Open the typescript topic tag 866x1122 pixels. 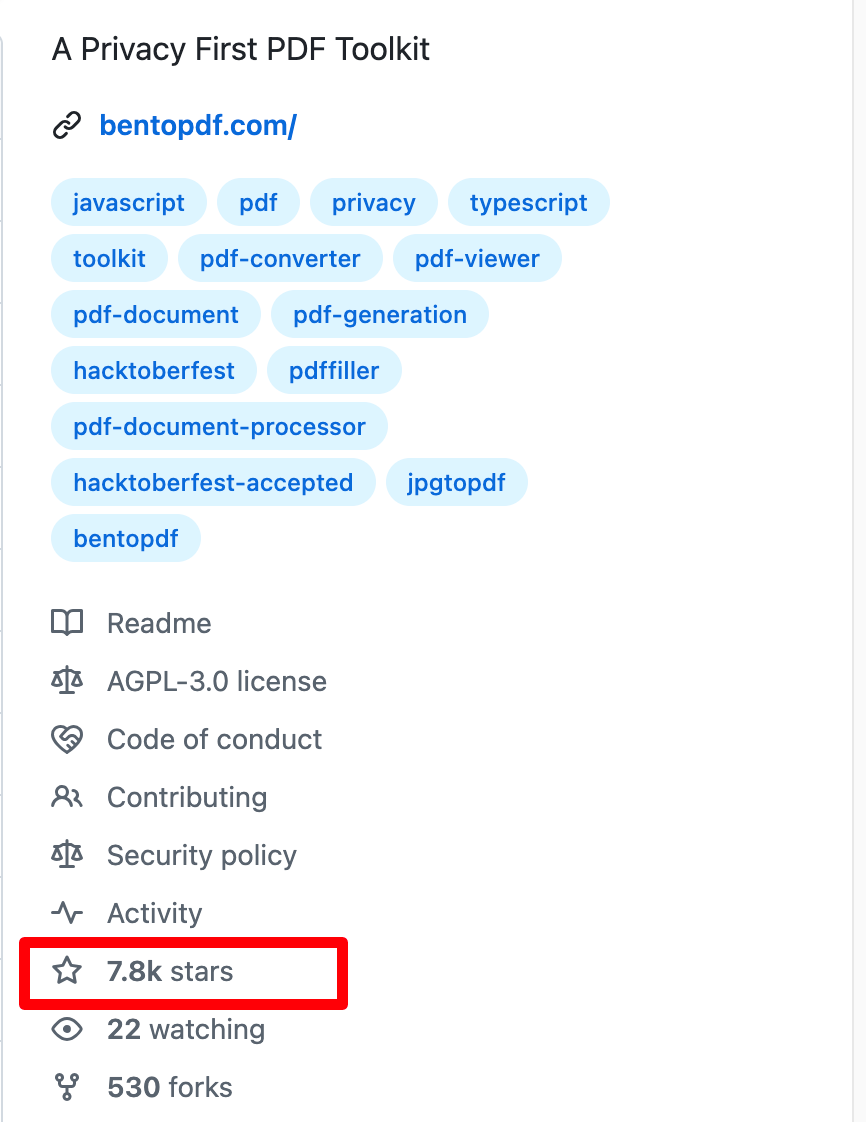[528, 203]
